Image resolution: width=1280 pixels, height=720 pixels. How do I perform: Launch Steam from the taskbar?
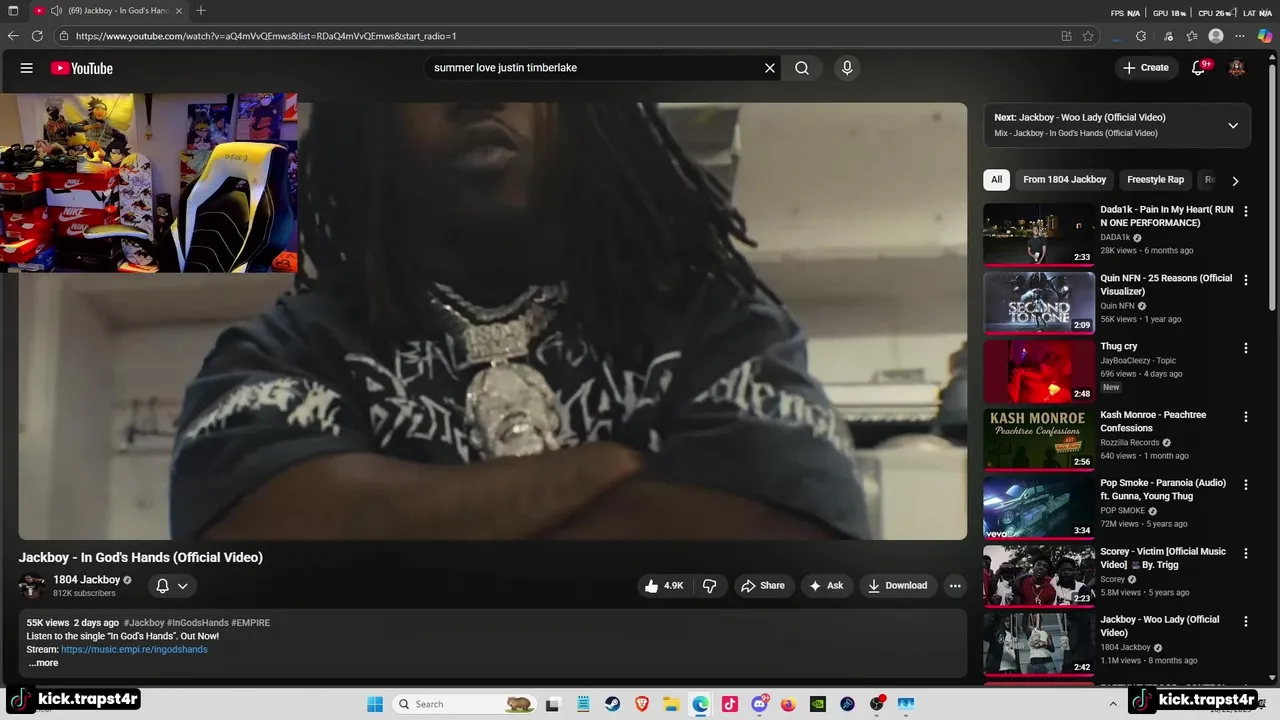[611, 704]
